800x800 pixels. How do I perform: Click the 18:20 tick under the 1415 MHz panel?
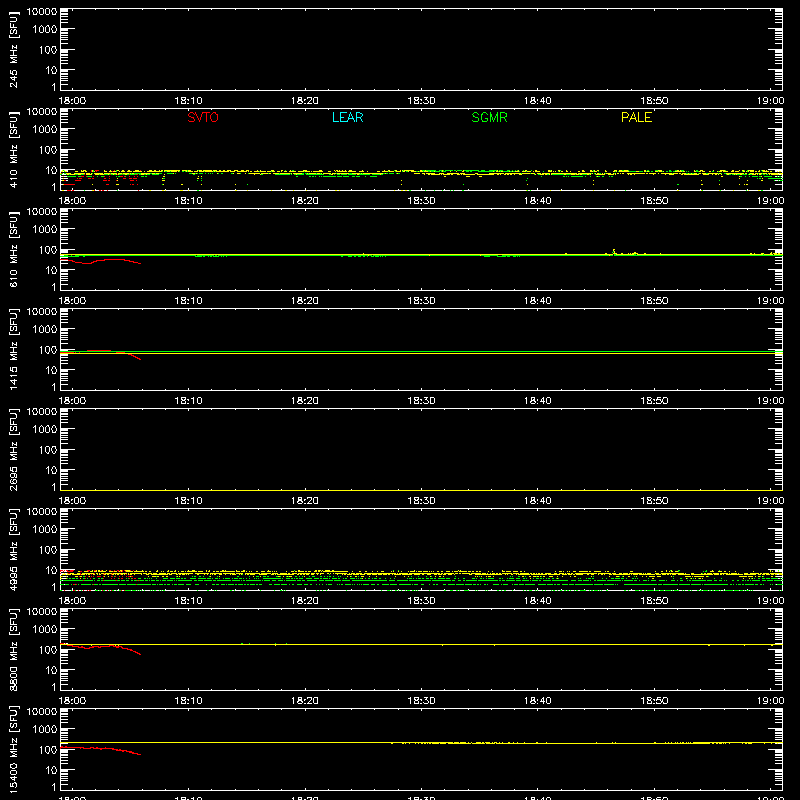(305, 401)
